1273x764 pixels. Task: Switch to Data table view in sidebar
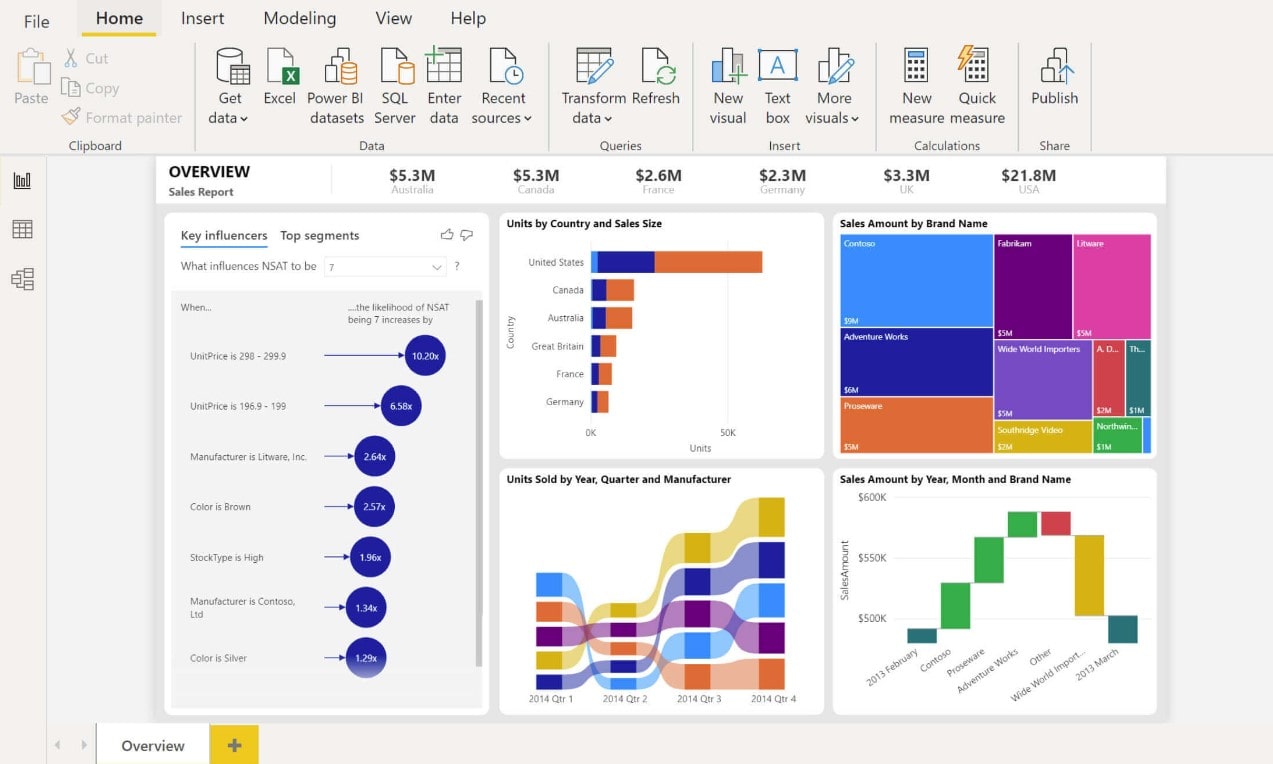coord(22,229)
